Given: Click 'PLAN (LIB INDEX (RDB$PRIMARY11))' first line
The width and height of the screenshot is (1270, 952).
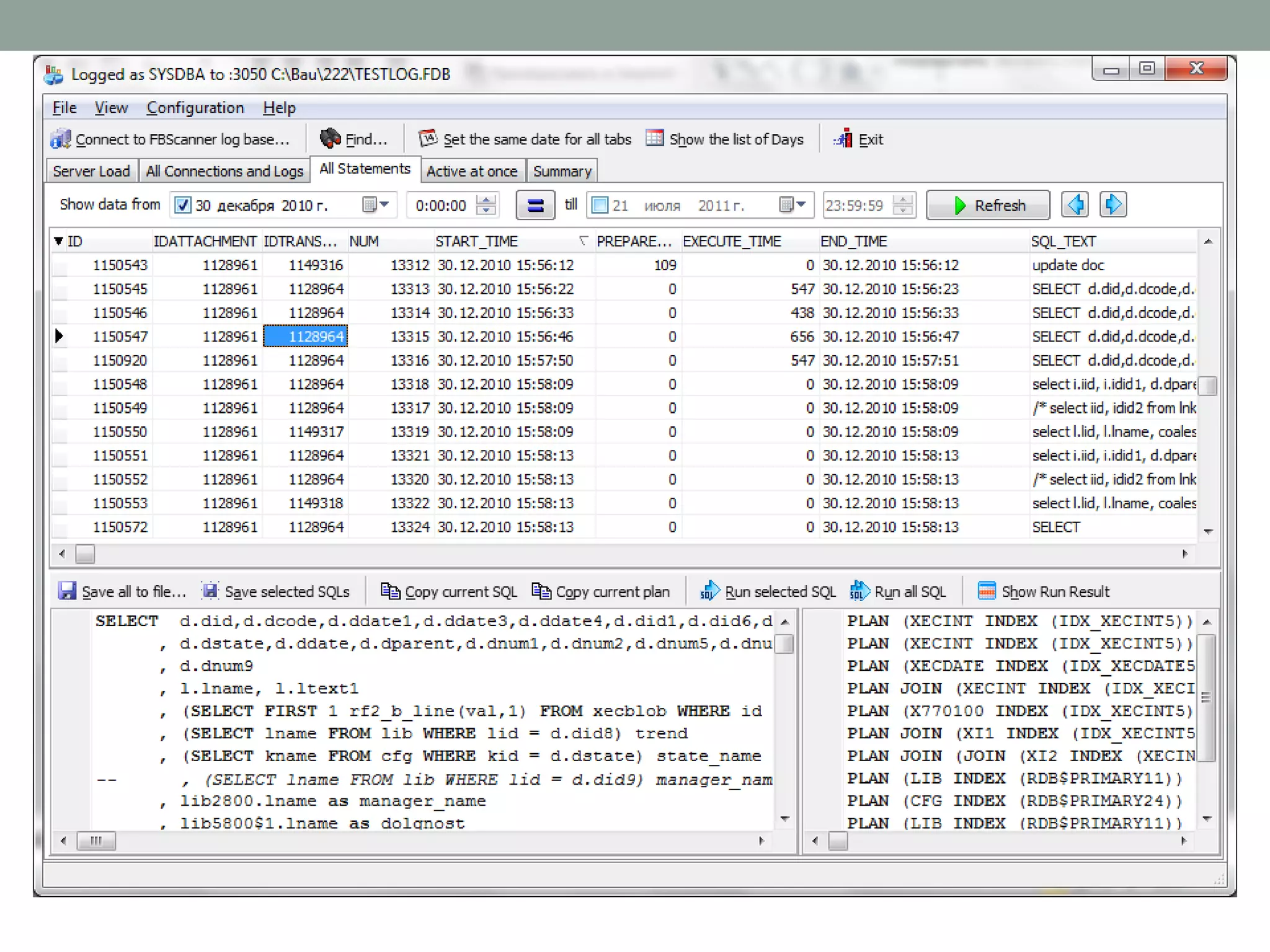Looking at the screenshot, I should (x=1015, y=778).
